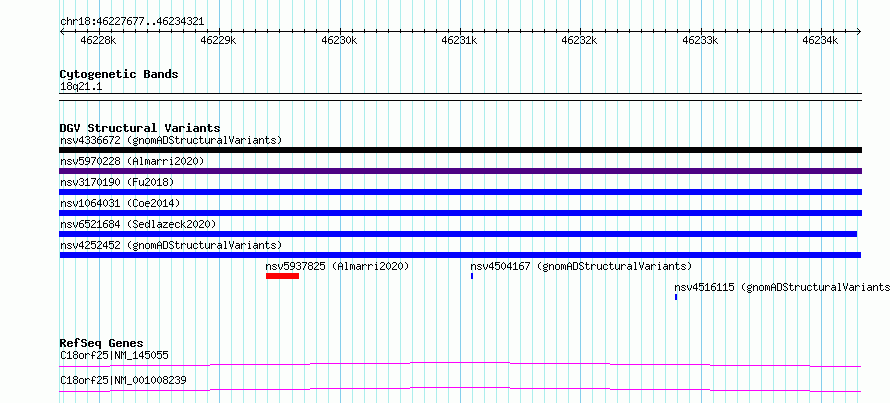Click the 46229k ruler tick label

[x=219, y=40]
